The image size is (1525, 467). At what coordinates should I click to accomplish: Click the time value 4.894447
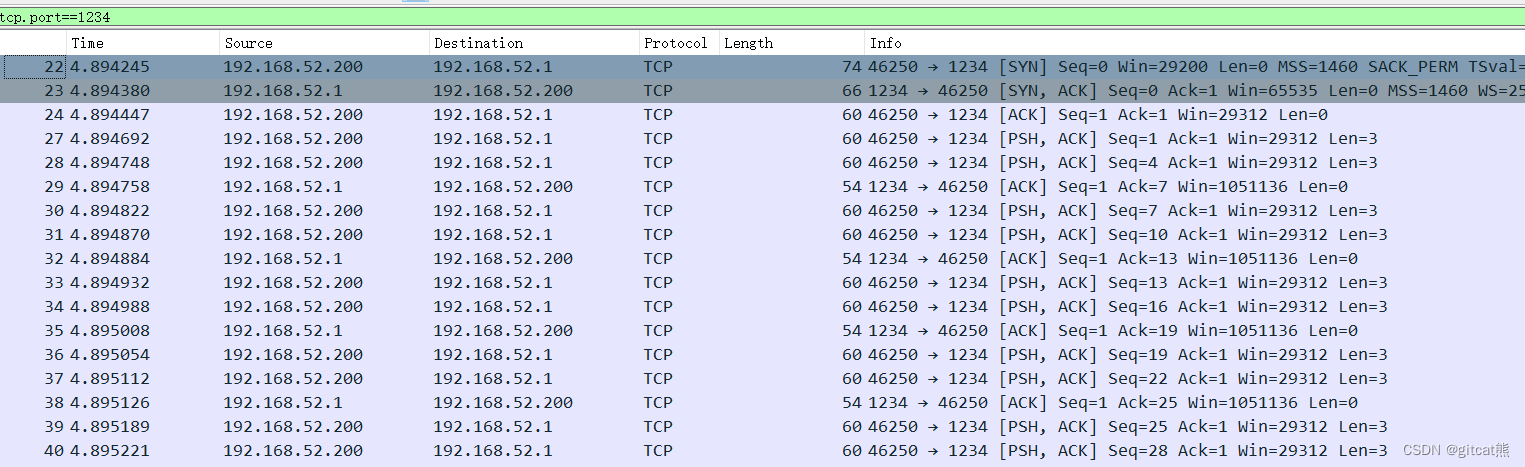110,115
